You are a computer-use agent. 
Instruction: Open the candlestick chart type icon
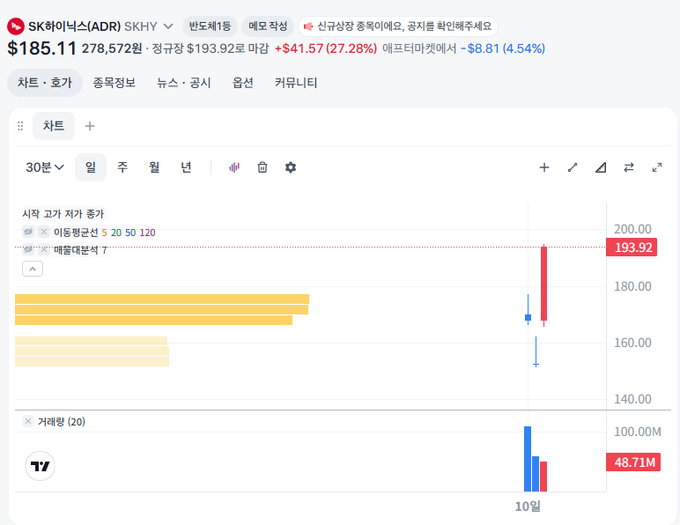coord(234,167)
